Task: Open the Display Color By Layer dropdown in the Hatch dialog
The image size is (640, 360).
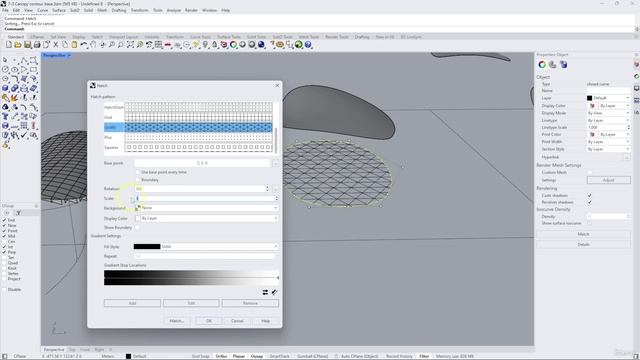Action: pos(207,218)
